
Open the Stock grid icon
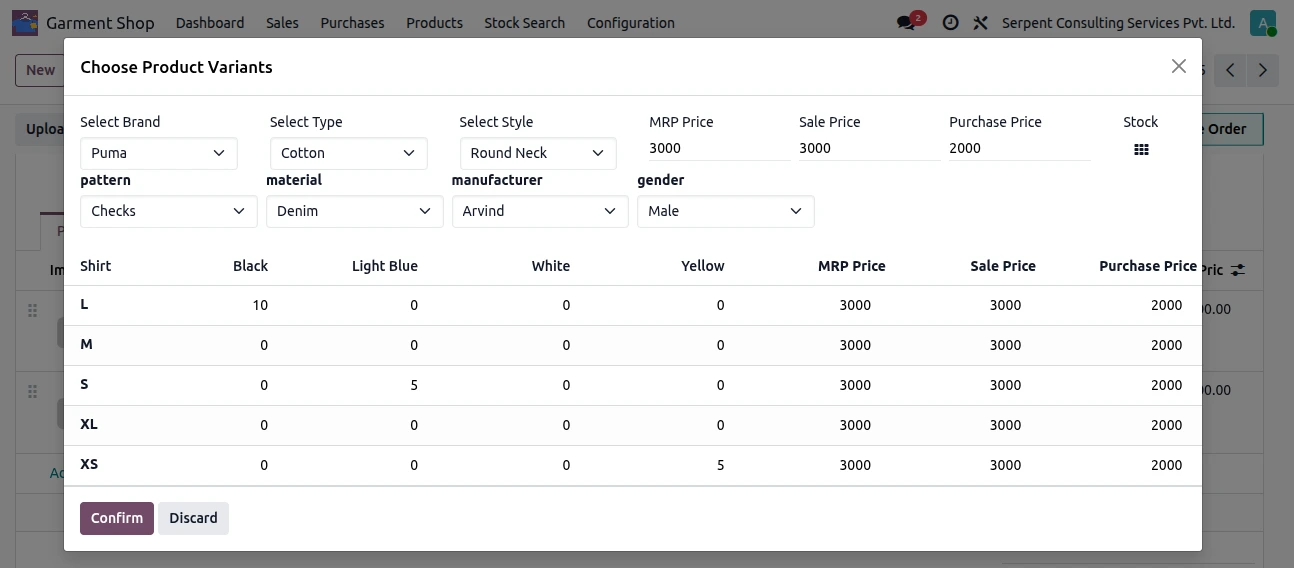click(x=1141, y=150)
